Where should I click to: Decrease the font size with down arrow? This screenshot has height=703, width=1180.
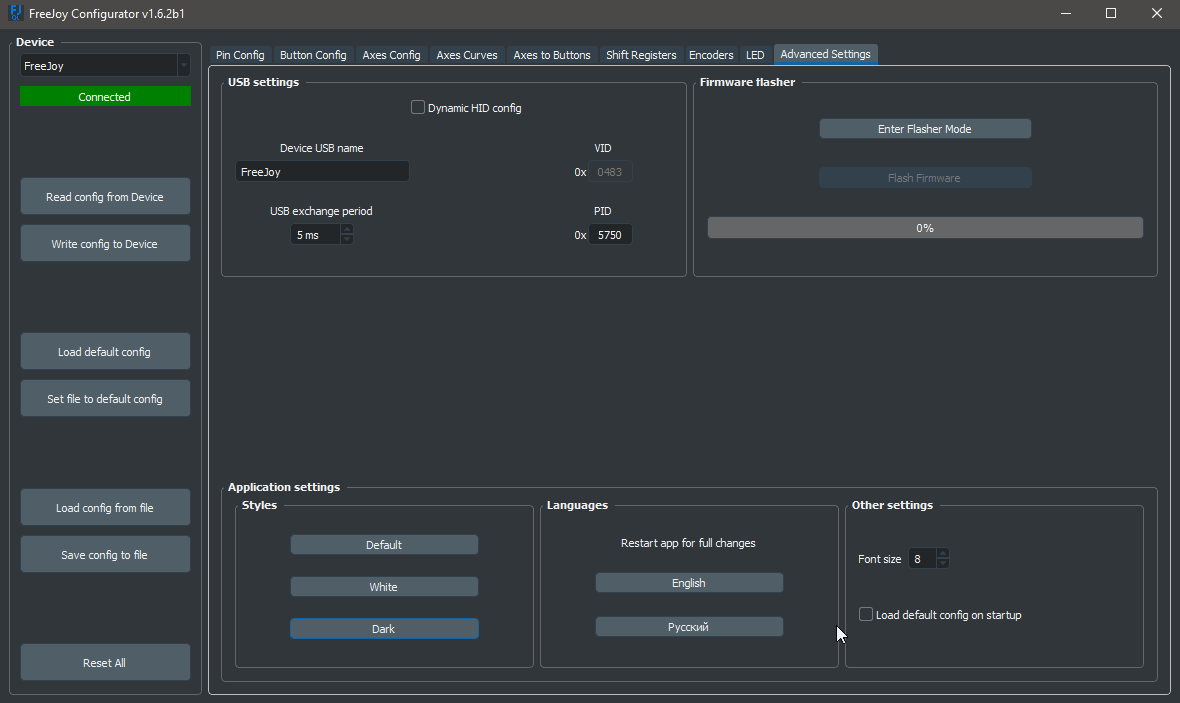[x=943, y=564]
